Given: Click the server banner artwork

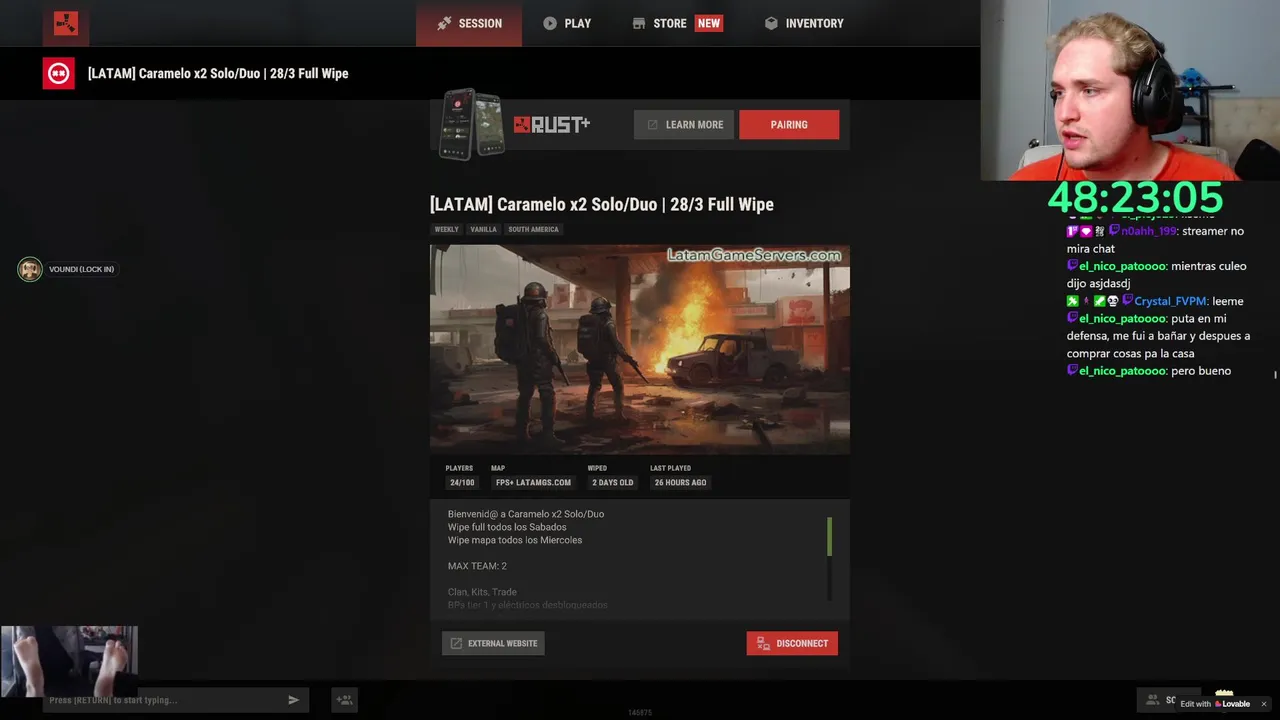Looking at the screenshot, I should [x=640, y=349].
